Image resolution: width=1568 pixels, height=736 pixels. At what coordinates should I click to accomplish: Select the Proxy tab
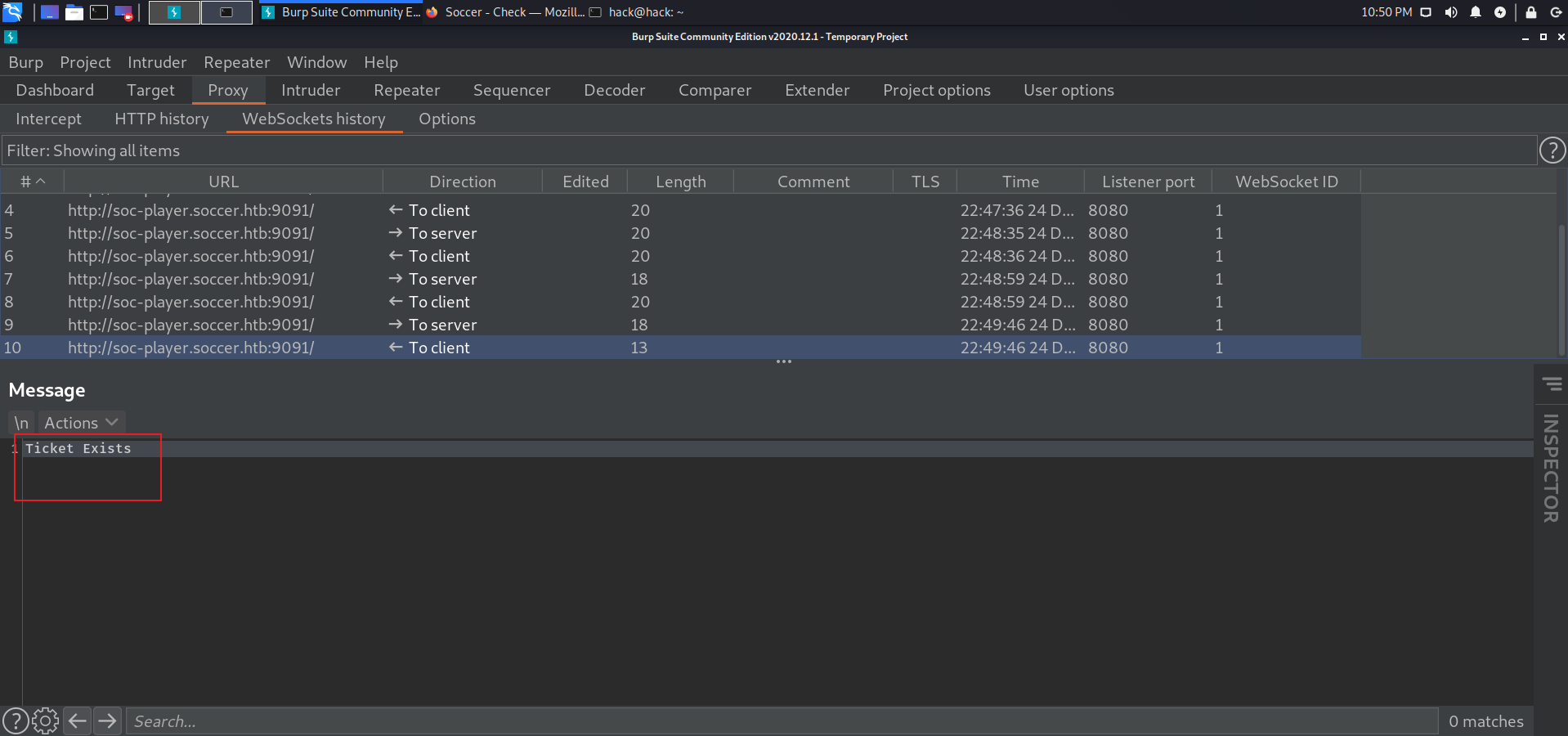click(x=228, y=90)
